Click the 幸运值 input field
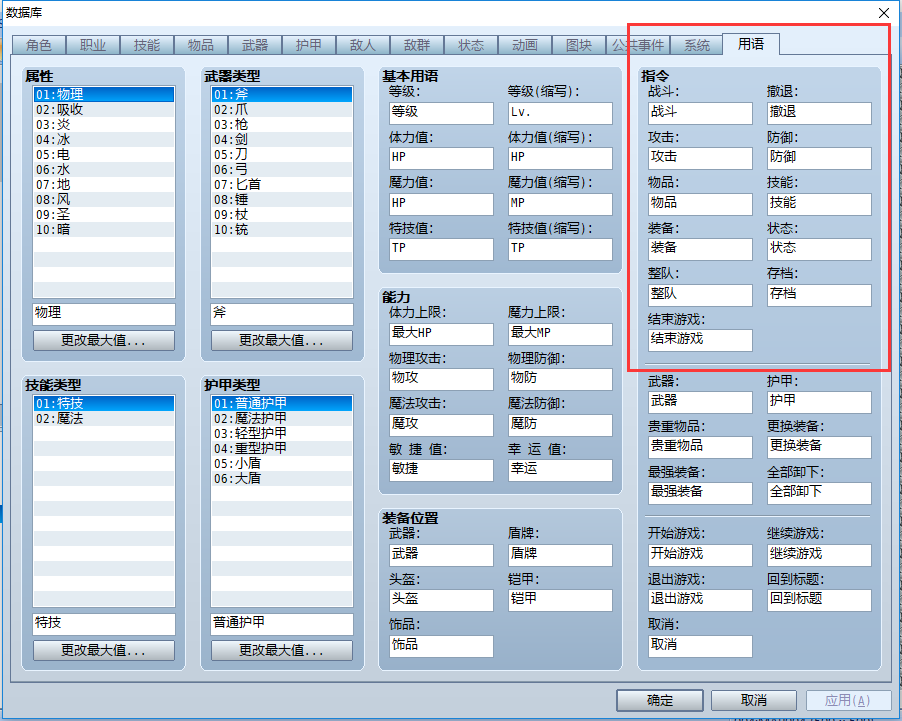The image size is (902, 721). point(560,470)
